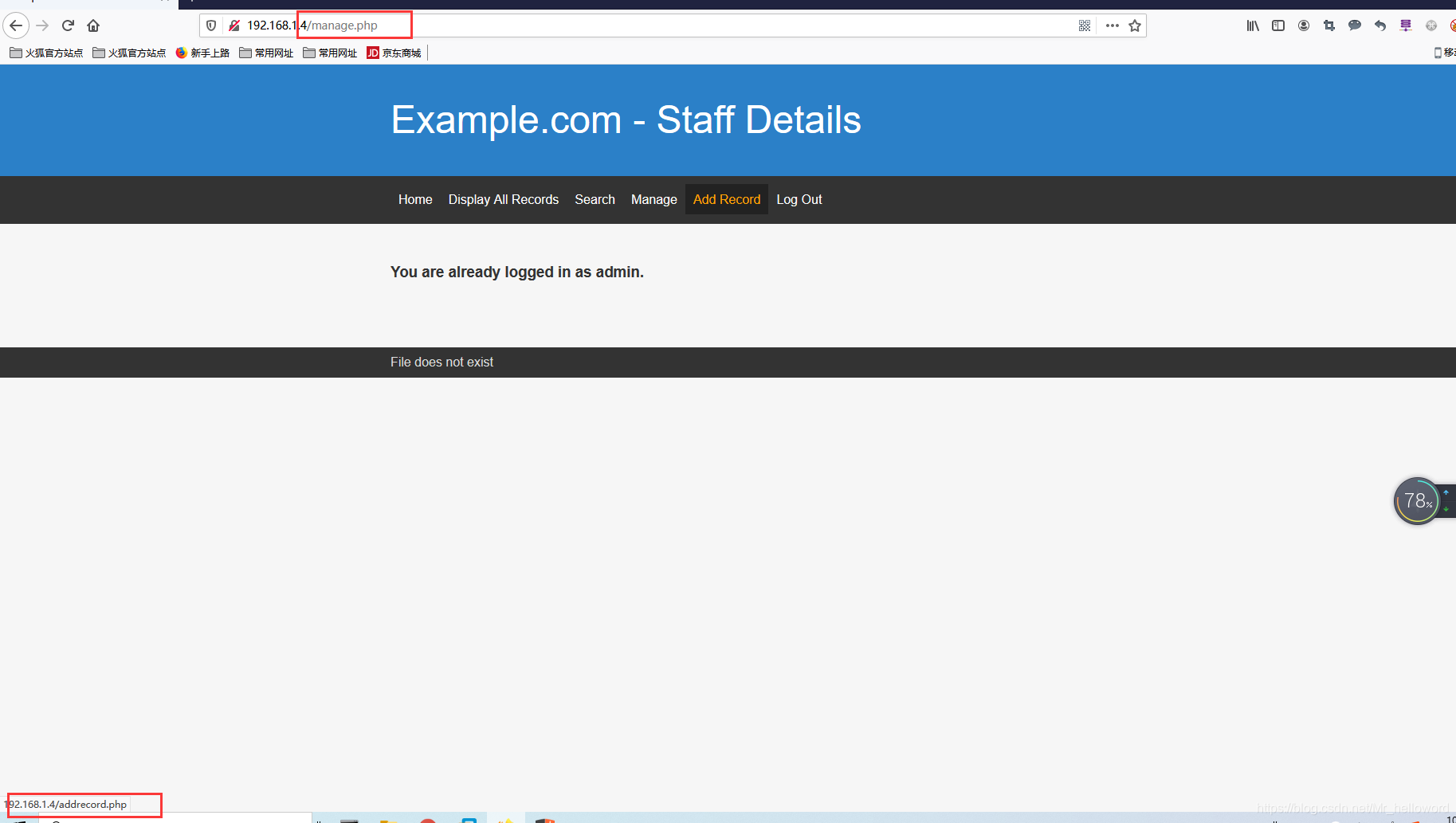Open page actions three-dots menu
The width and height of the screenshot is (1456, 823).
(x=1113, y=25)
